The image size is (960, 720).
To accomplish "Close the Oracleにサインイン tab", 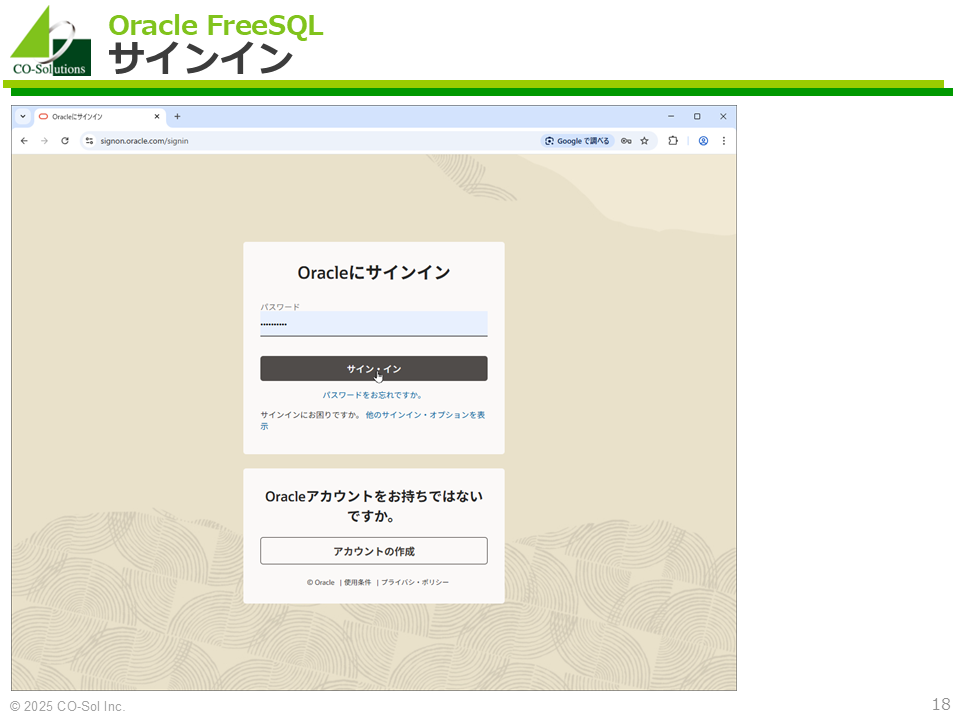I will pos(157,116).
